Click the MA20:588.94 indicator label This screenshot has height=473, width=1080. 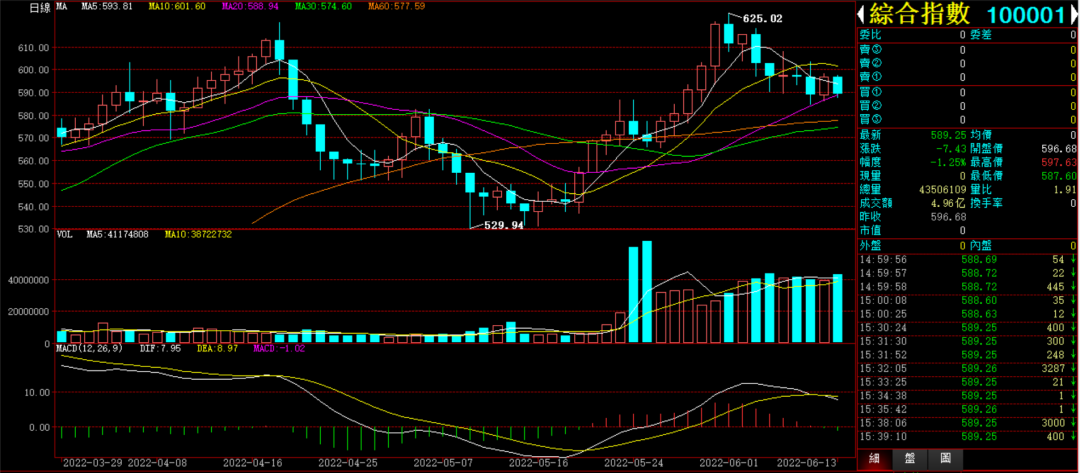click(x=250, y=6)
